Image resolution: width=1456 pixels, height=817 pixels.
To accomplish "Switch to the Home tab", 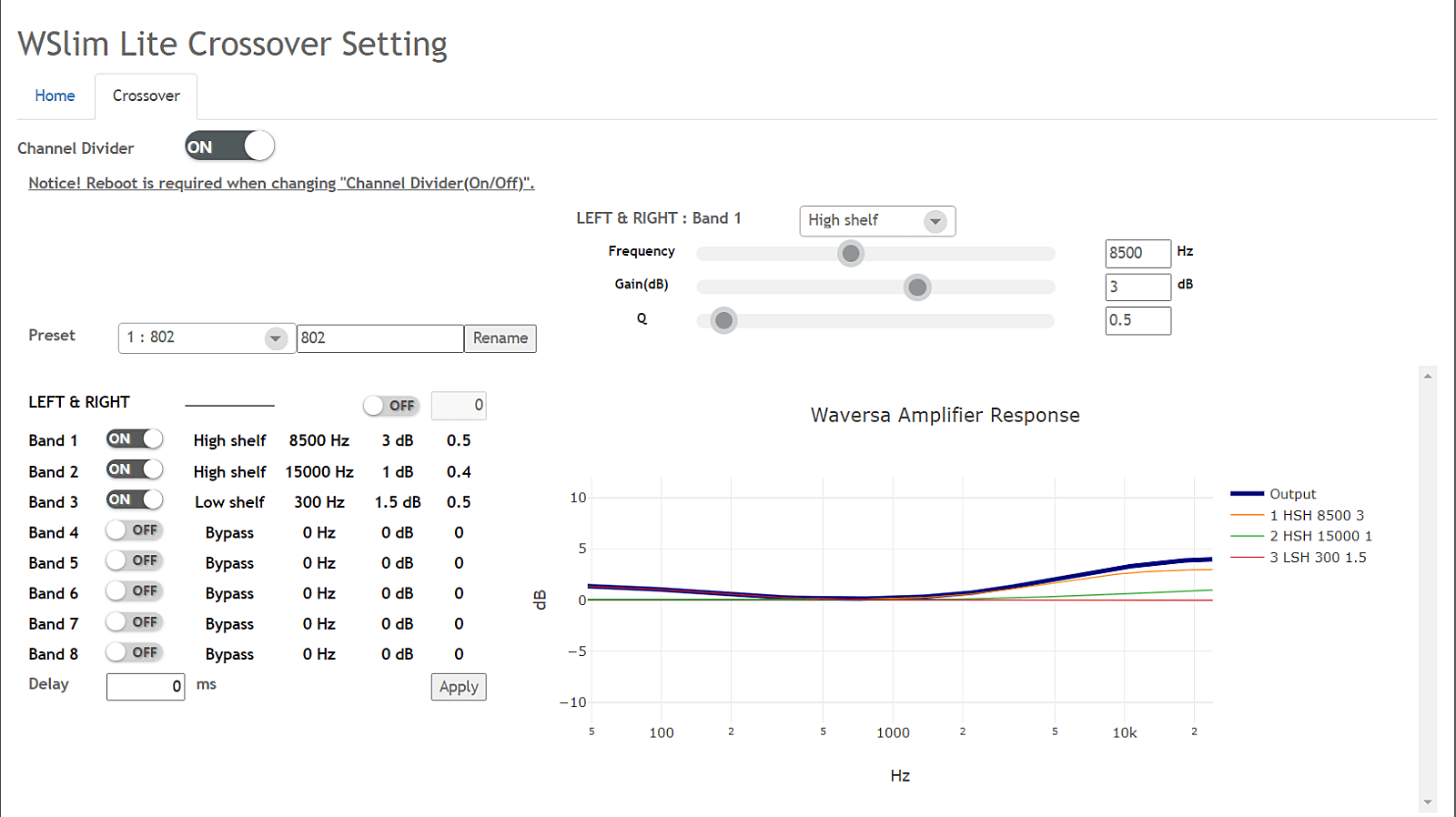I will pyautogui.click(x=55, y=96).
